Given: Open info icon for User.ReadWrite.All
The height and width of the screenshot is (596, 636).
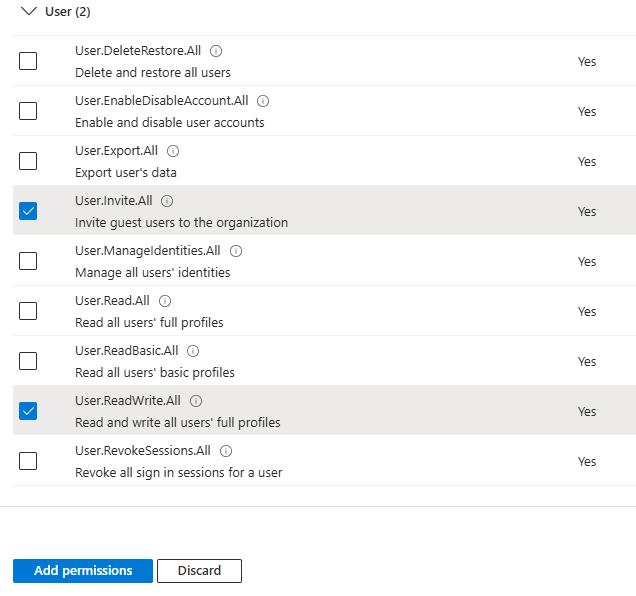Looking at the screenshot, I should pos(196,401).
